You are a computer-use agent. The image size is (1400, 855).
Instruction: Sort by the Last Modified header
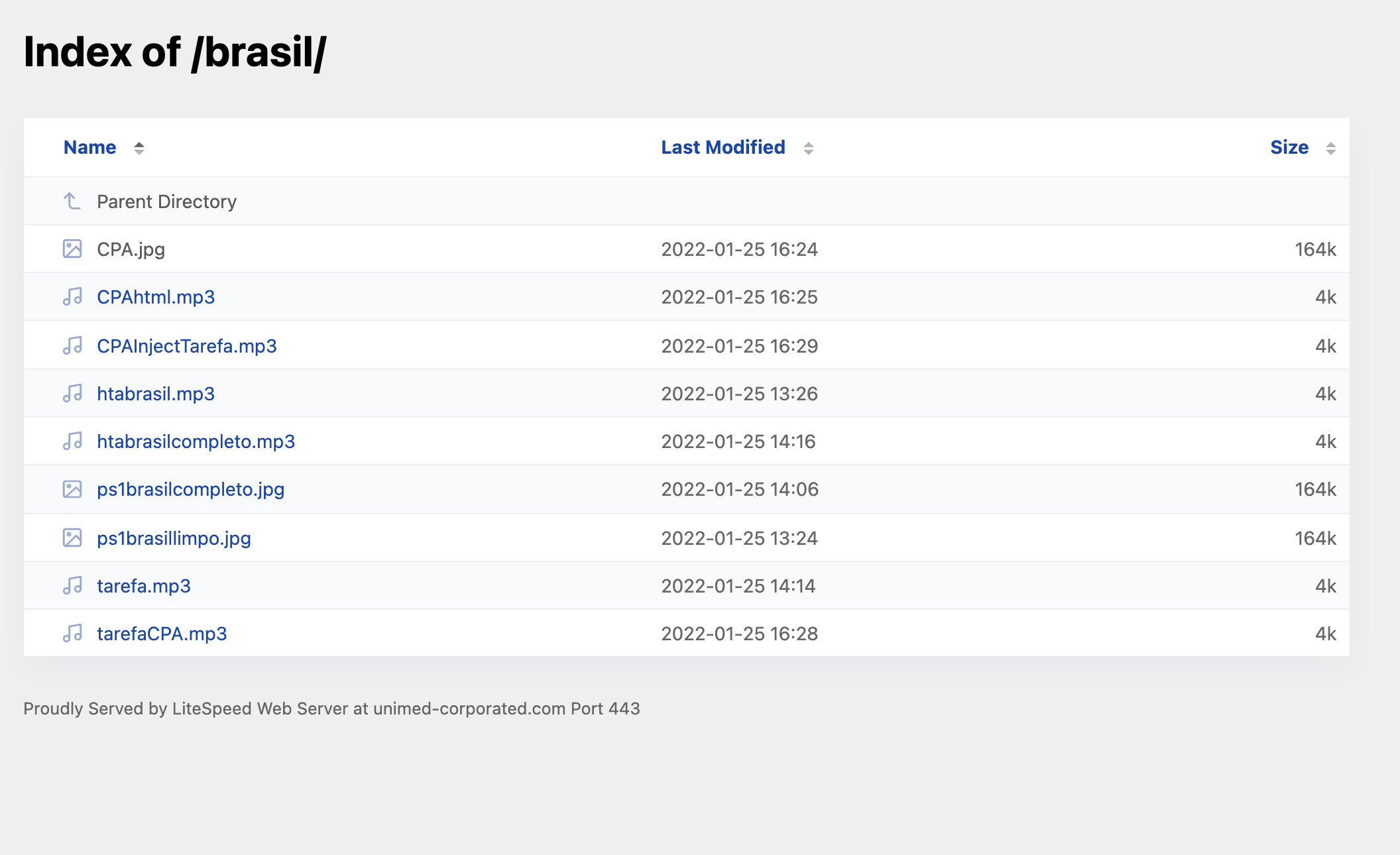coord(723,147)
